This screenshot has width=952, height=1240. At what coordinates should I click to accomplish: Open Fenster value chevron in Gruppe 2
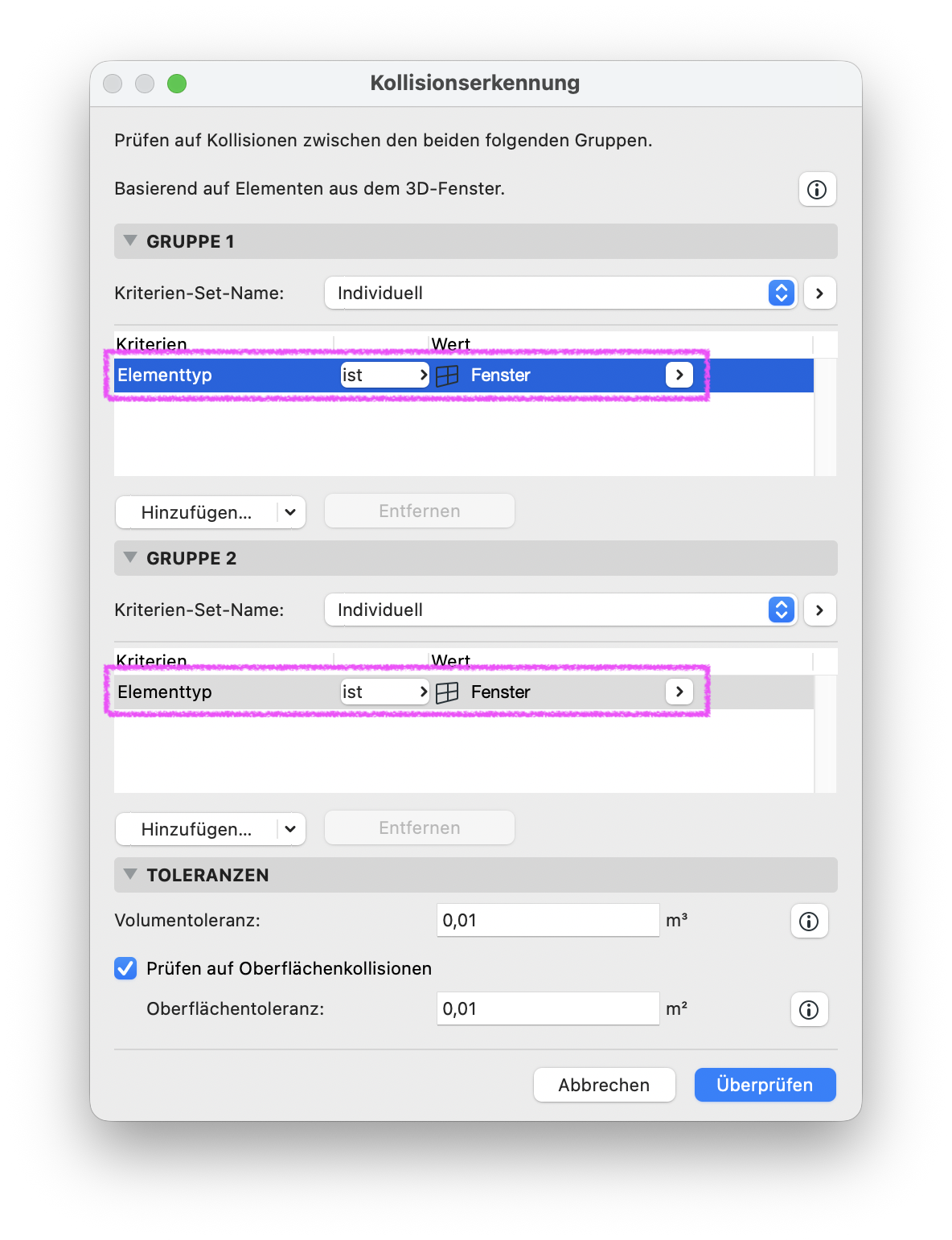[x=679, y=692]
